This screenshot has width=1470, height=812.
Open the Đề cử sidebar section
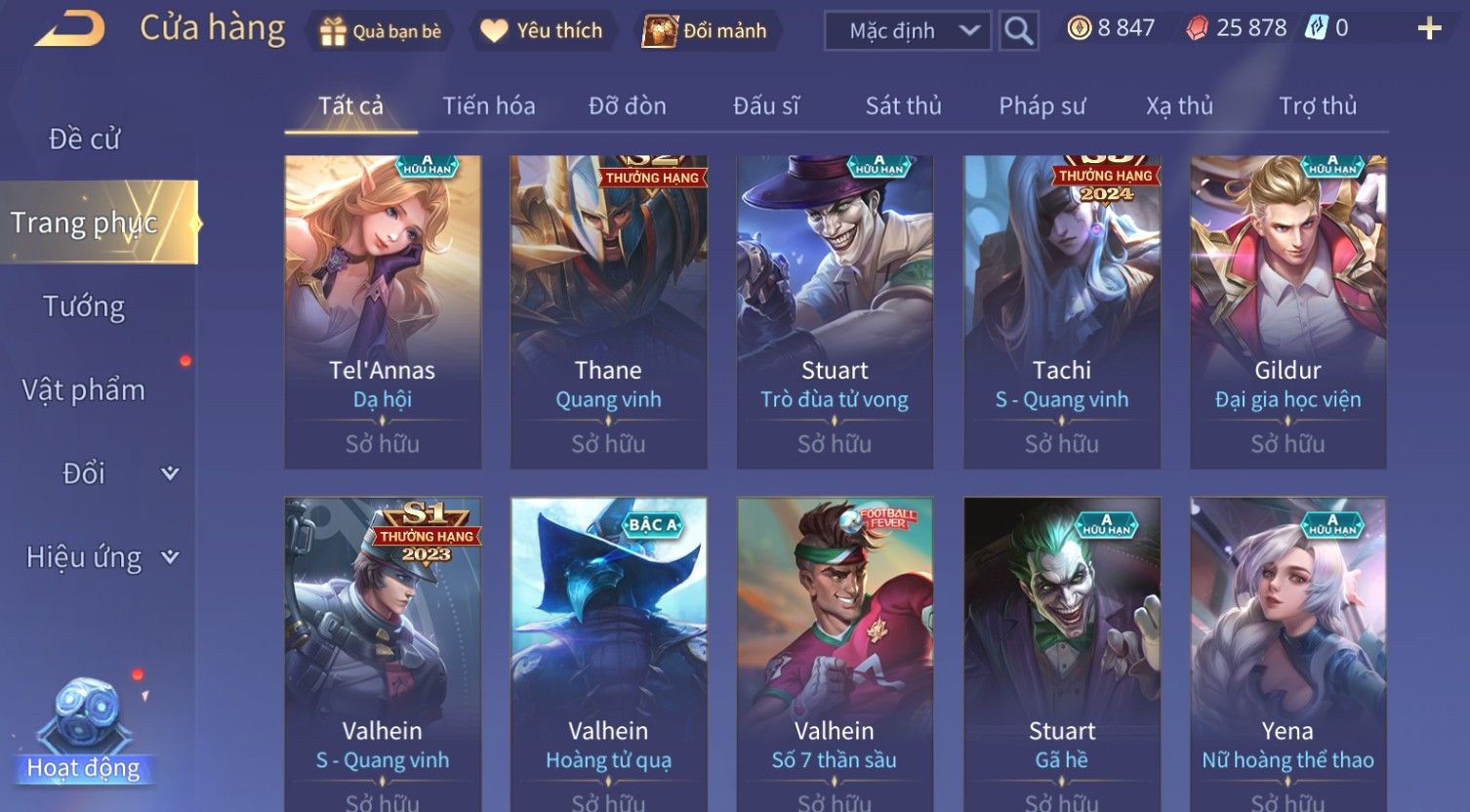coord(84,139)
